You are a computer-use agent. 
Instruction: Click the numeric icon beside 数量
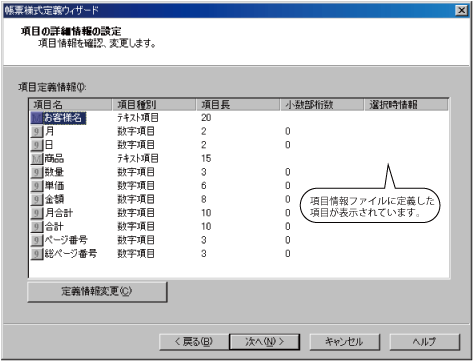point(37,172)
